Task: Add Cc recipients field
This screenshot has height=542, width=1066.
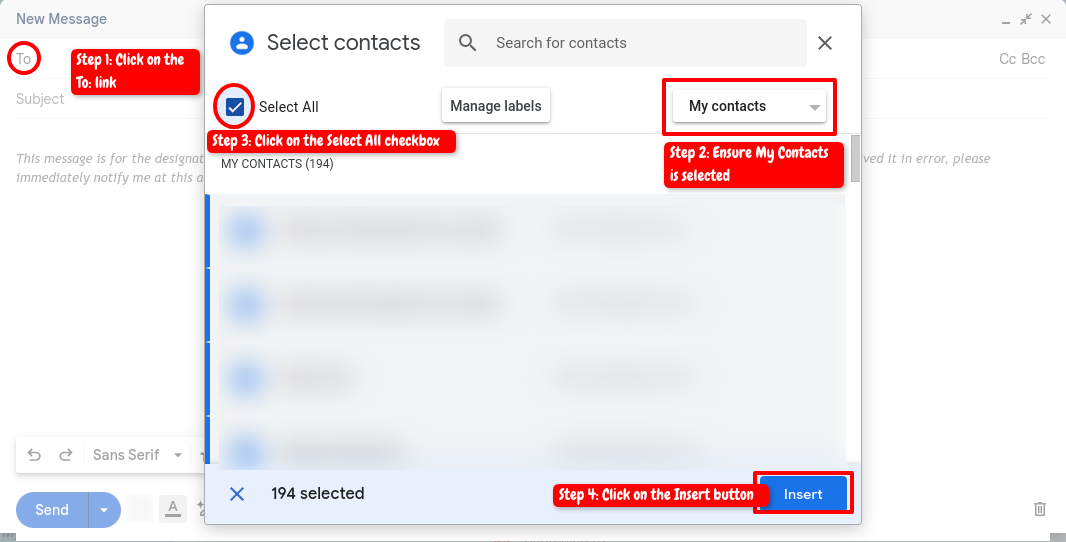Action: [x=1008, y=59]
